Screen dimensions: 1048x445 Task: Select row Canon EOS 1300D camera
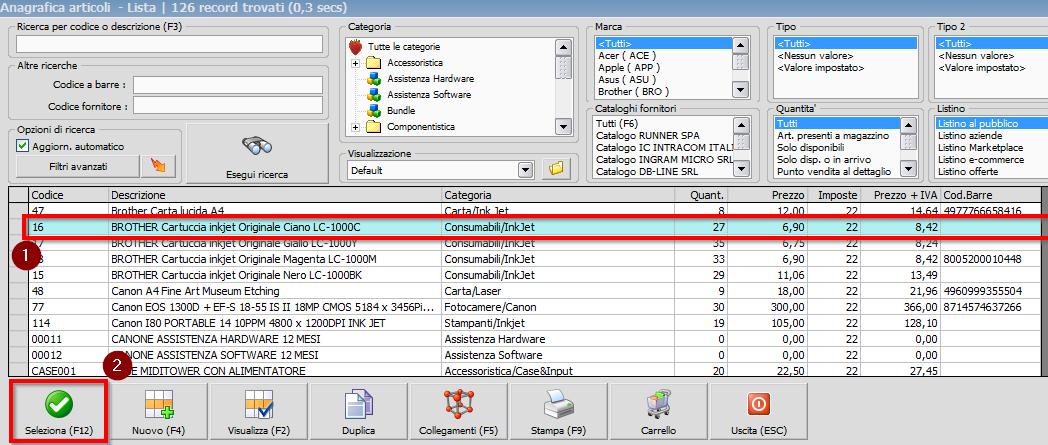click(x=535, y=307)
